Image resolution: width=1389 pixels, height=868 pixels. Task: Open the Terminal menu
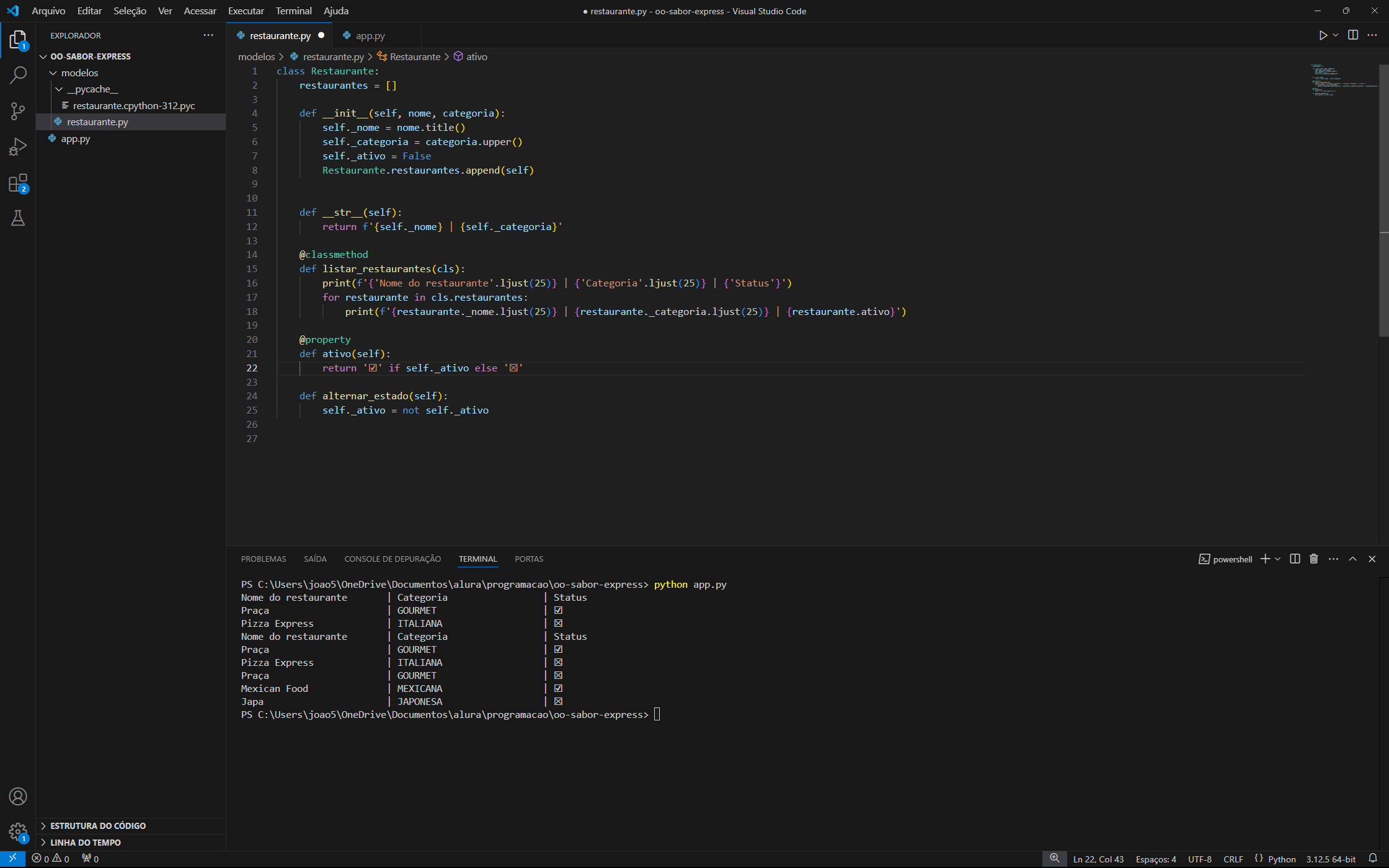[294, 11]
